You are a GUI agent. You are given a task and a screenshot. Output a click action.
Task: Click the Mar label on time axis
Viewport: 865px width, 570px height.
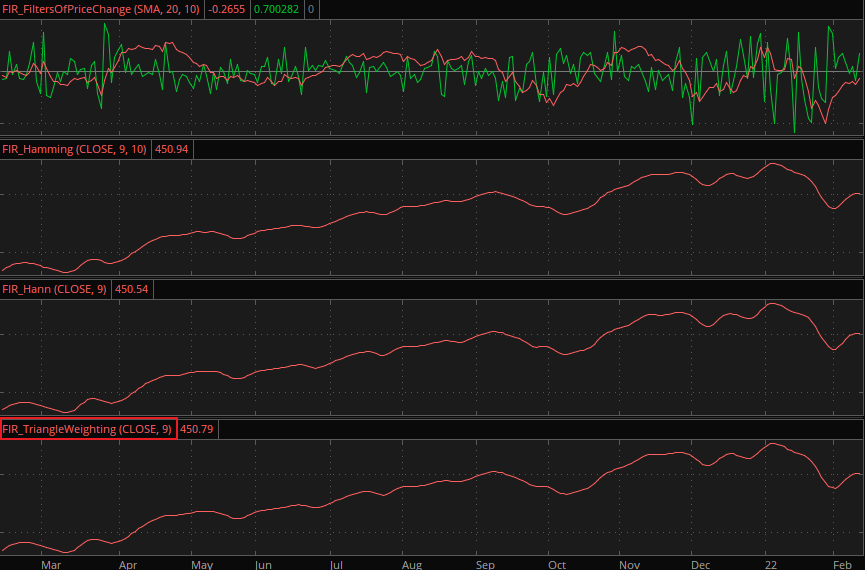pyautogui.click(x=52, y=563)
